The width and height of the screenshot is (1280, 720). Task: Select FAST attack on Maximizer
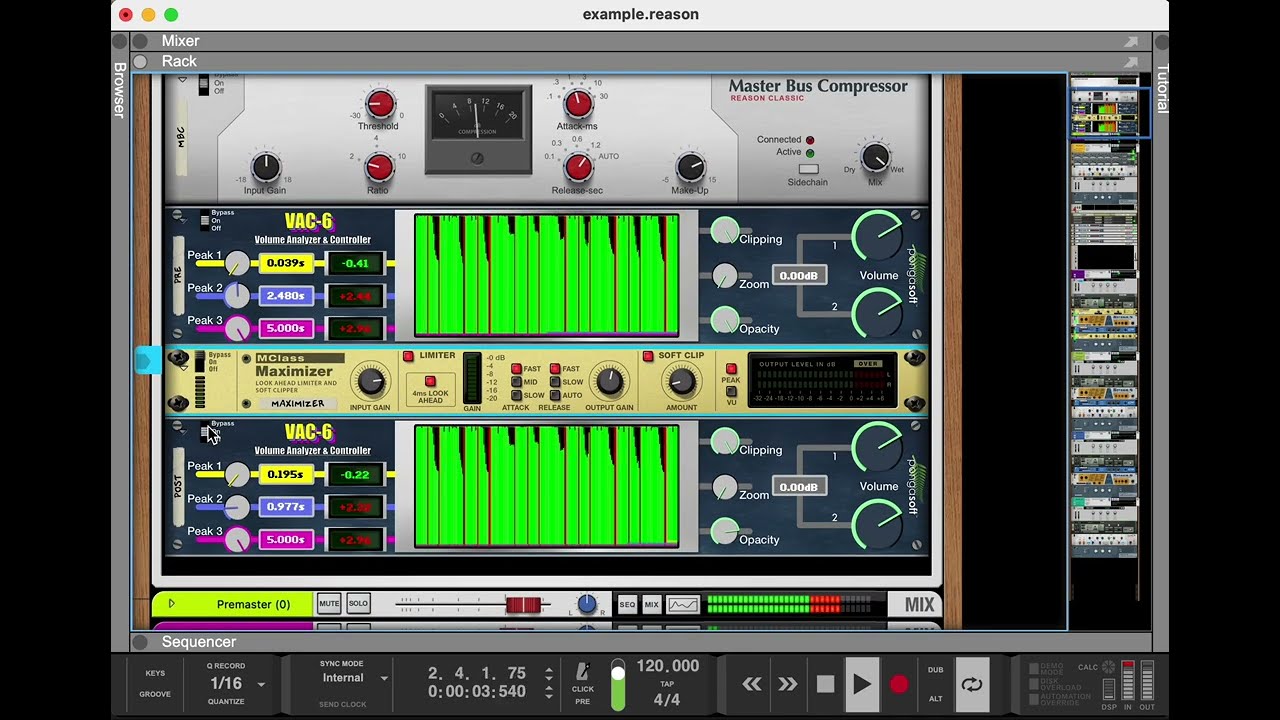517,369
